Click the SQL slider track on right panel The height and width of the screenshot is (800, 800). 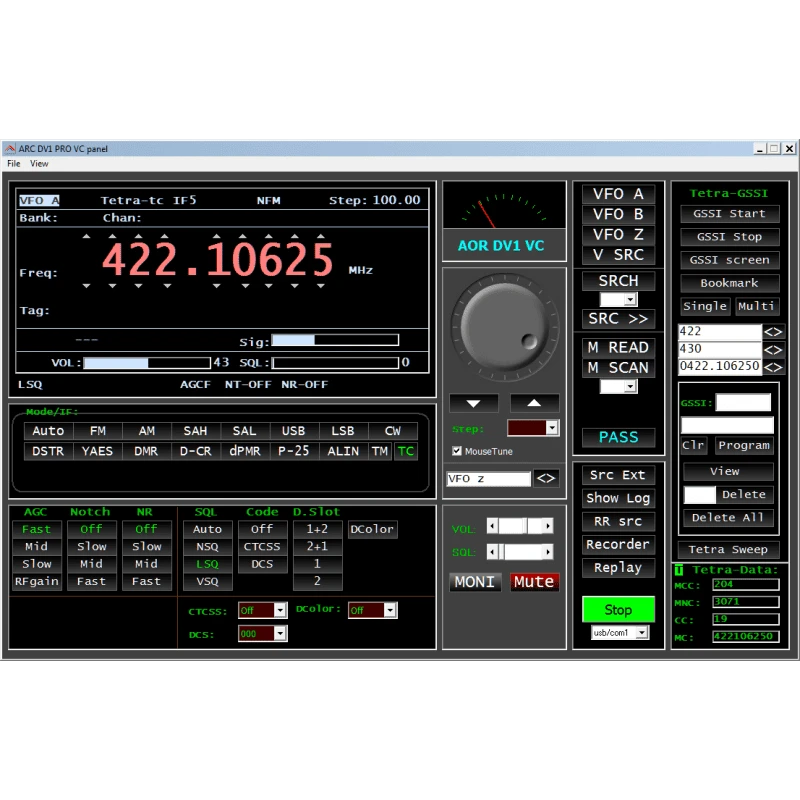520,552
